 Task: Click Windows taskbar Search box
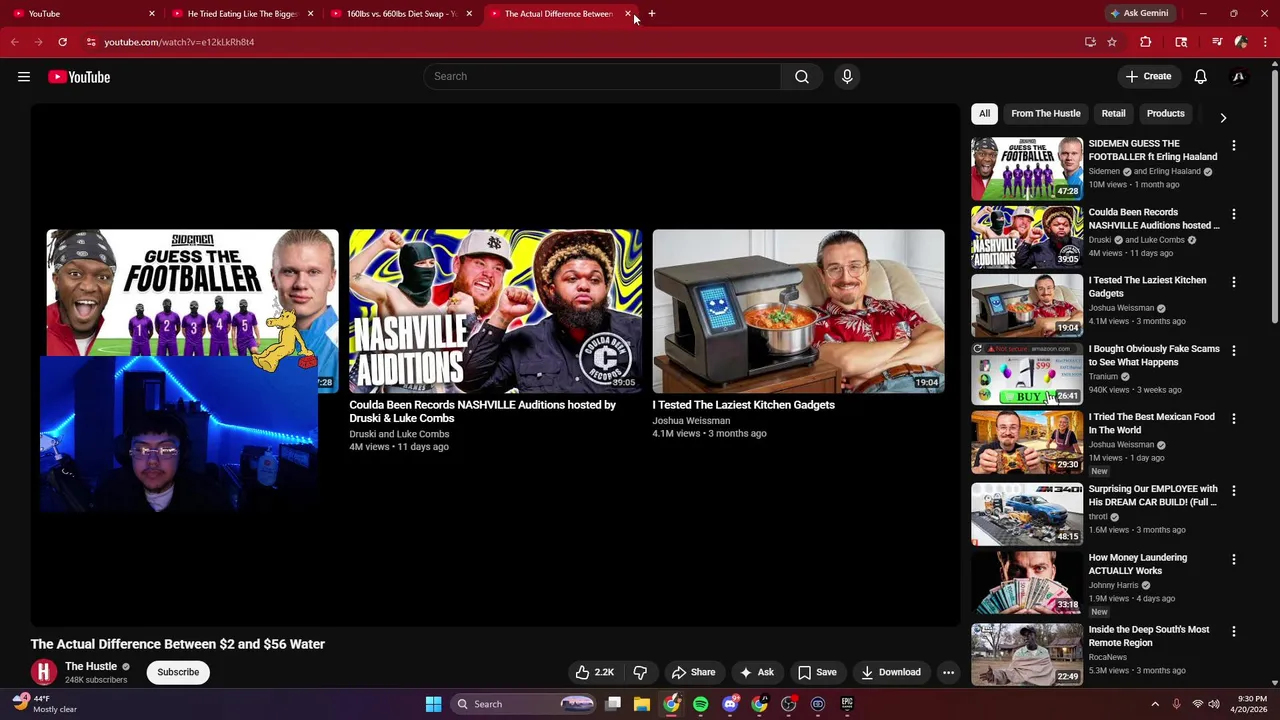point(523,704)
